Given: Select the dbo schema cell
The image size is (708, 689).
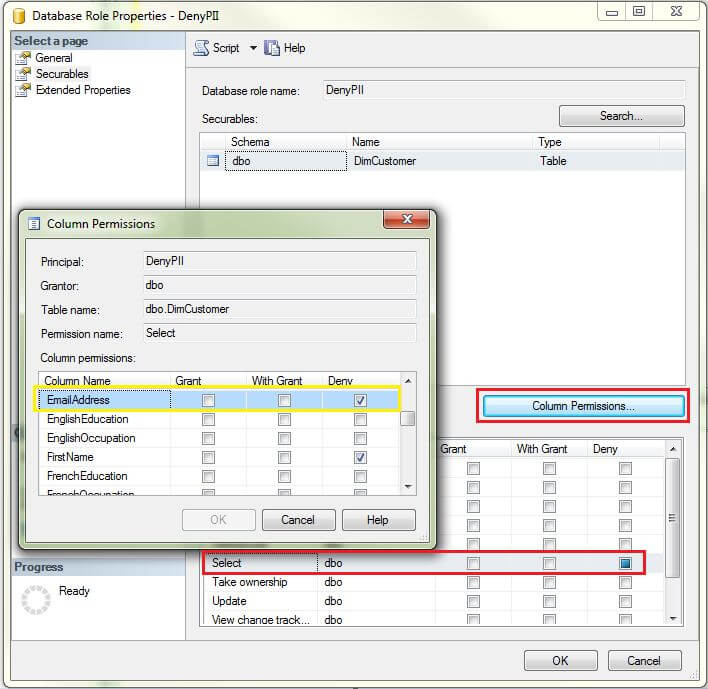Looking at the screenshot, I should (286, 161).
